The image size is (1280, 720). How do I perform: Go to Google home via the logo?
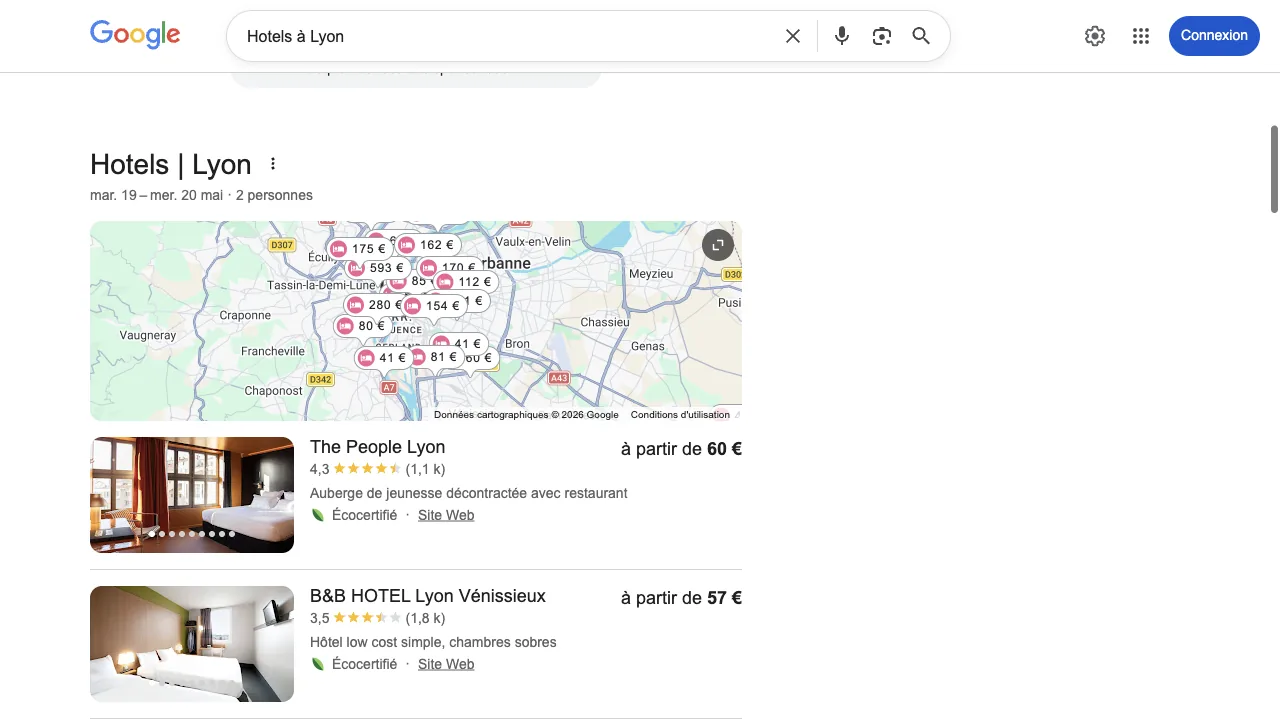point(135,35)
